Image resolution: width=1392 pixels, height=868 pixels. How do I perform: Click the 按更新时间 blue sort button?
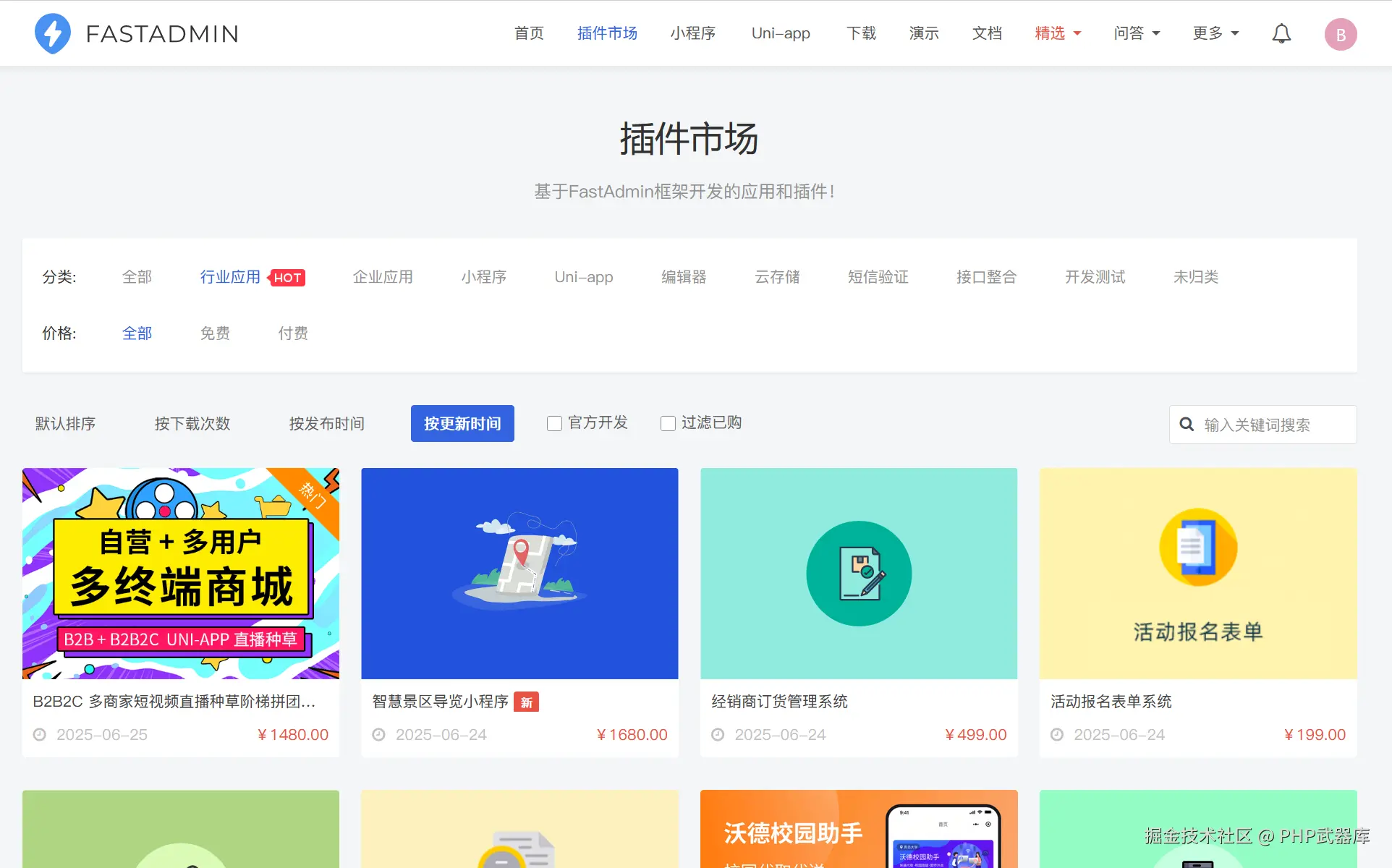pyautogui.click(x=462, y=424)
